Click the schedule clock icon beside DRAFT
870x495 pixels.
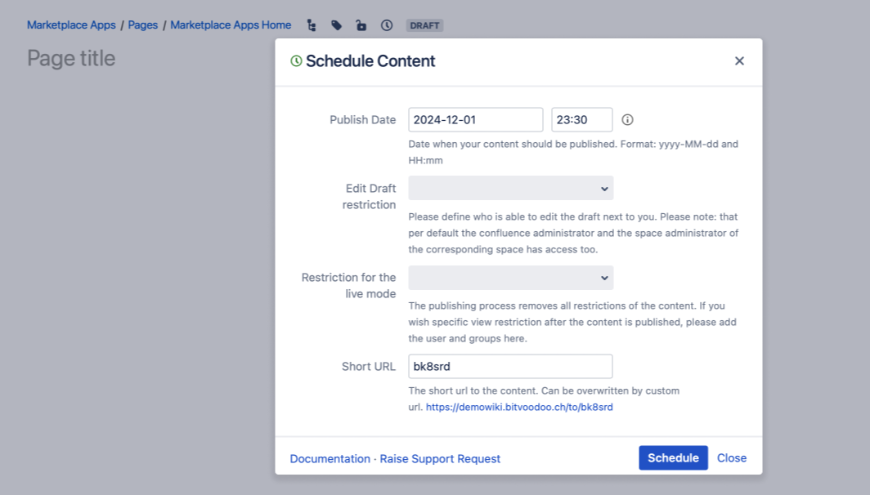point(386,25)
